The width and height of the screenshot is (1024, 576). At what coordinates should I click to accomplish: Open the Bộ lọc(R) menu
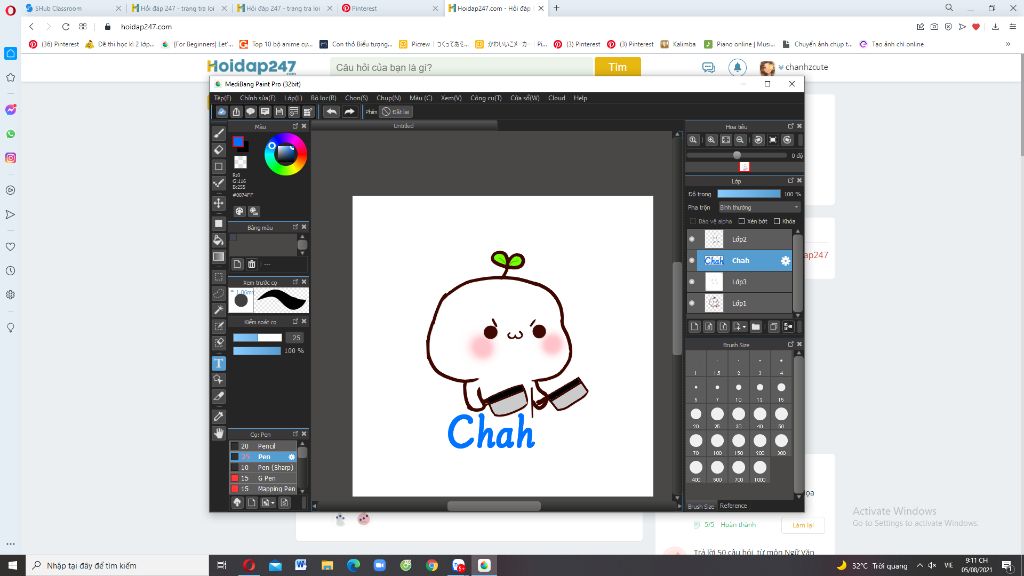pyautogui.click(x=323, y=98)
